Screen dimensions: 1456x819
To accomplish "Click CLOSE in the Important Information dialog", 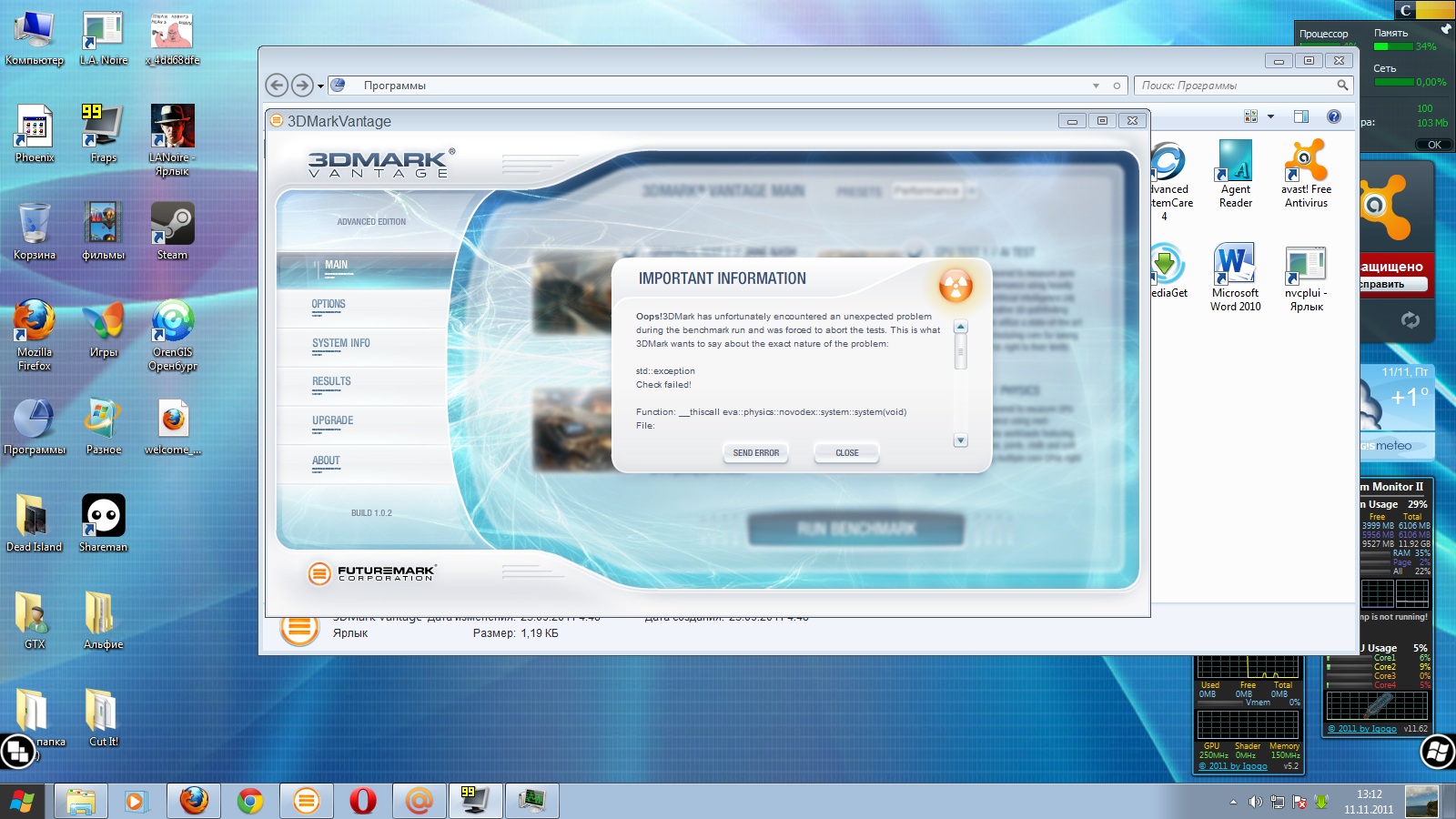I will [847, 452].
